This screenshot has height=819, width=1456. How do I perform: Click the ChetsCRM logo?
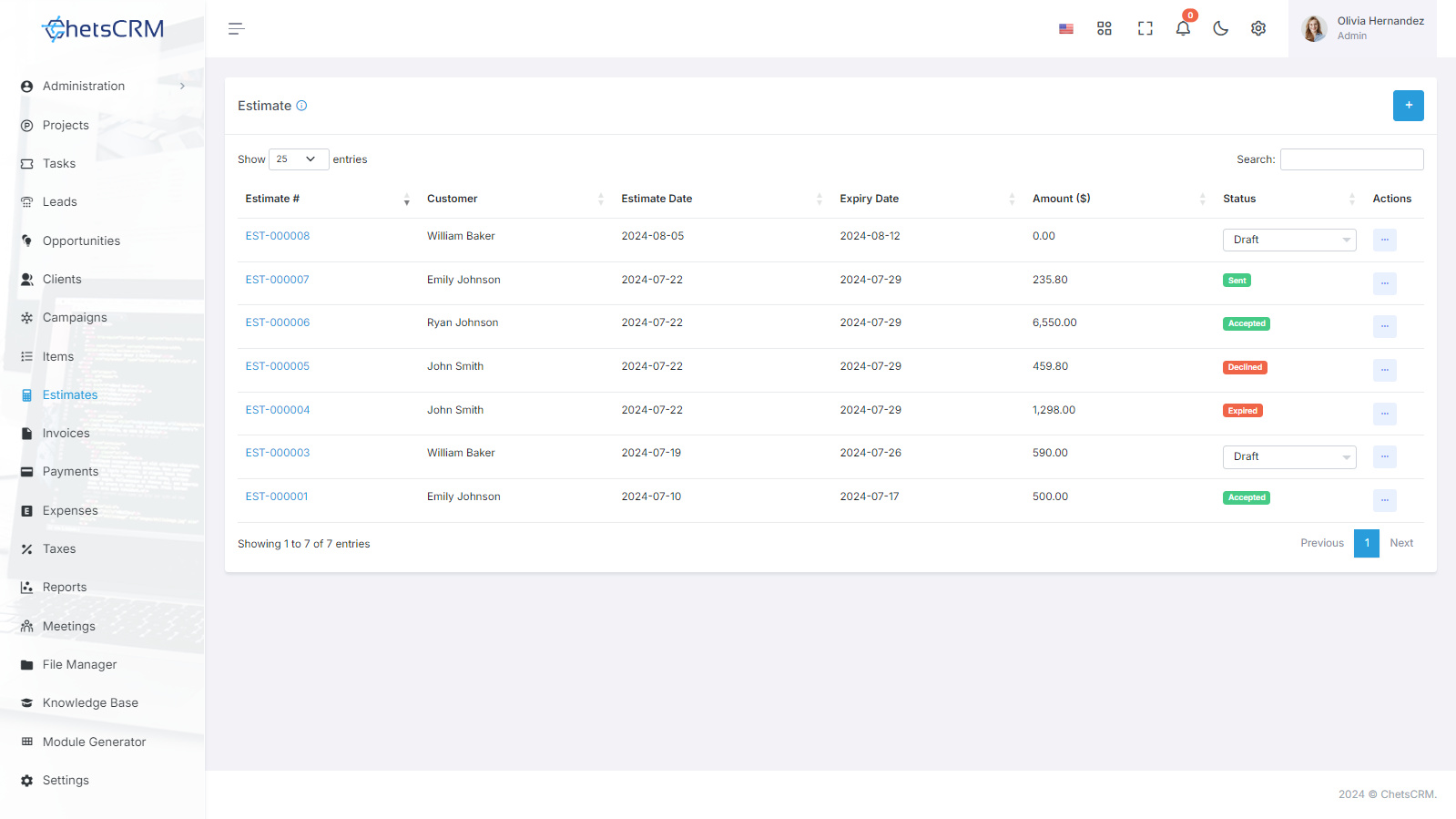[103, 29]
